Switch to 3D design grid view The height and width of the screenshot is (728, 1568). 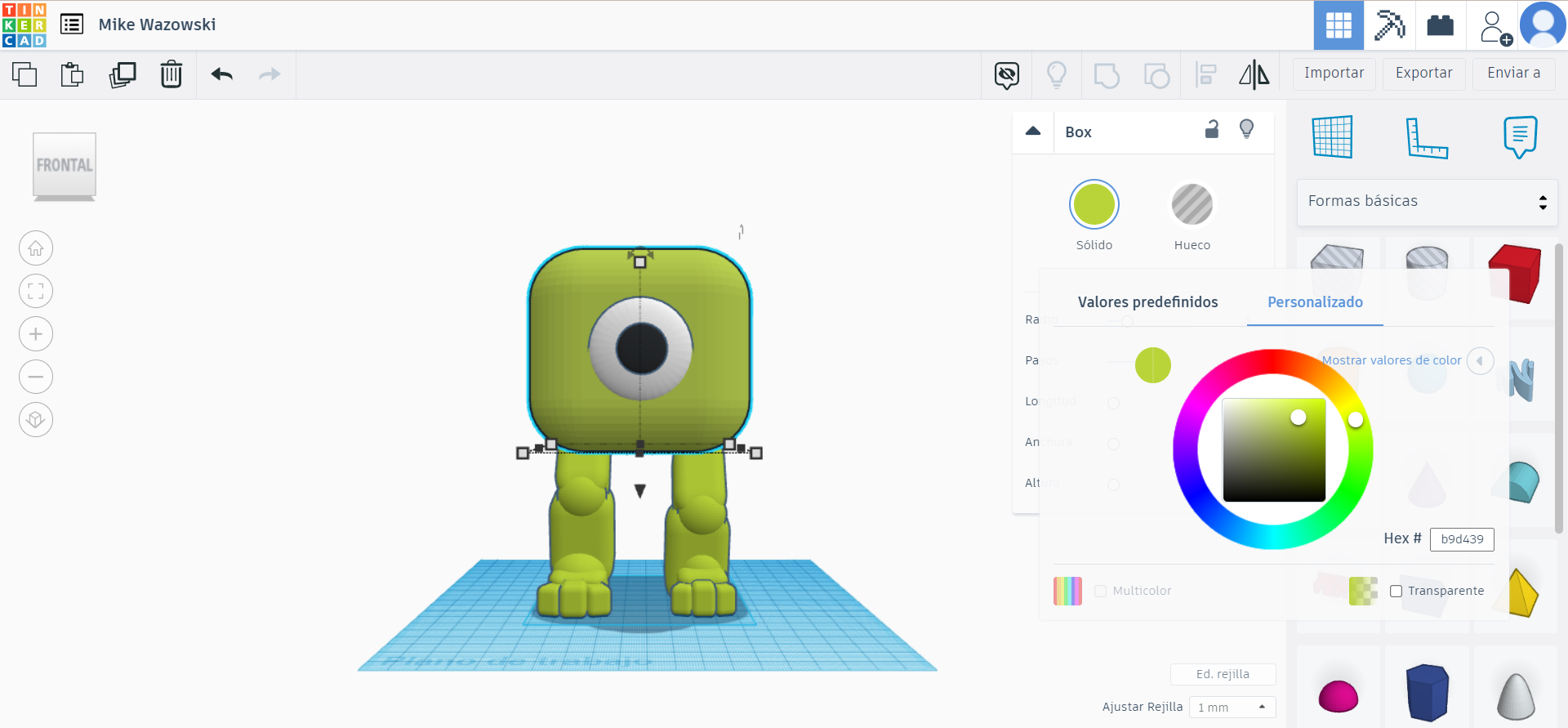[x=1339, y=25]
